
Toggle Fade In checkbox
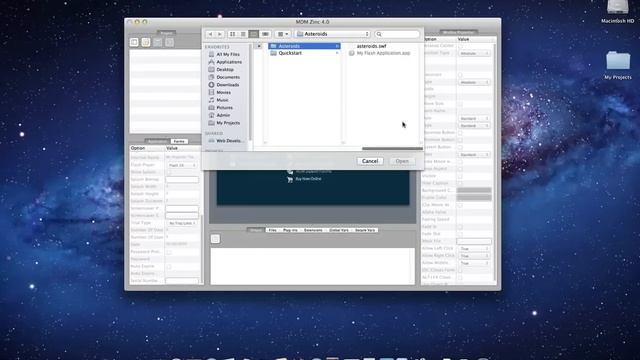[x=460, y=227]
